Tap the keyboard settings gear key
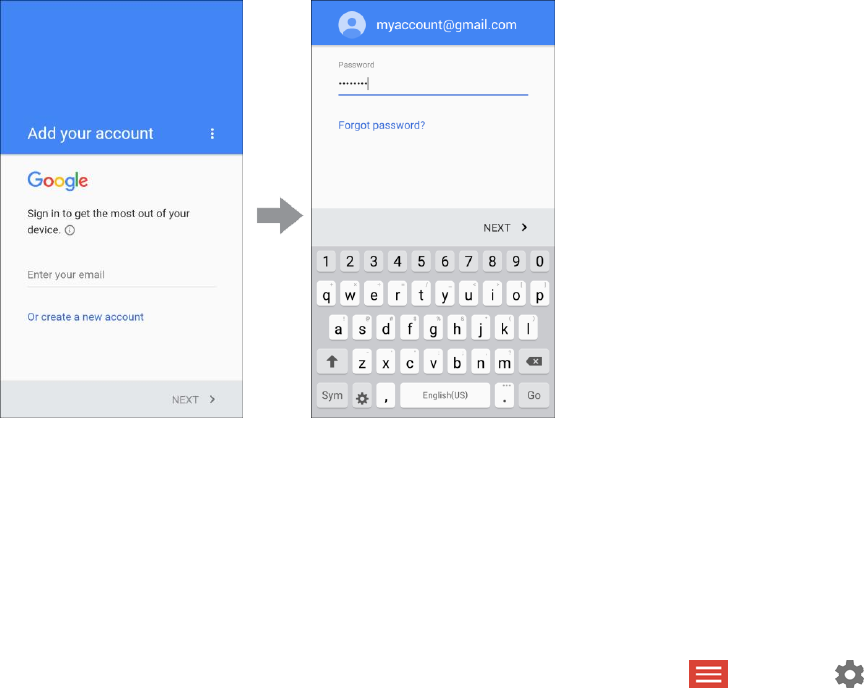Screen dimensions: 864x688 pyautogui.click(x=362, y=396)
